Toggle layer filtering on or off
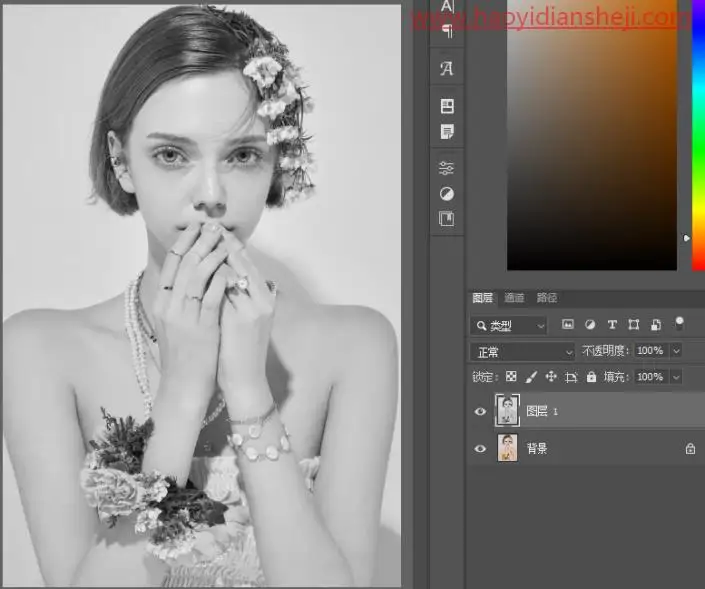Viewport: 705px width, 589px height. 679,323
